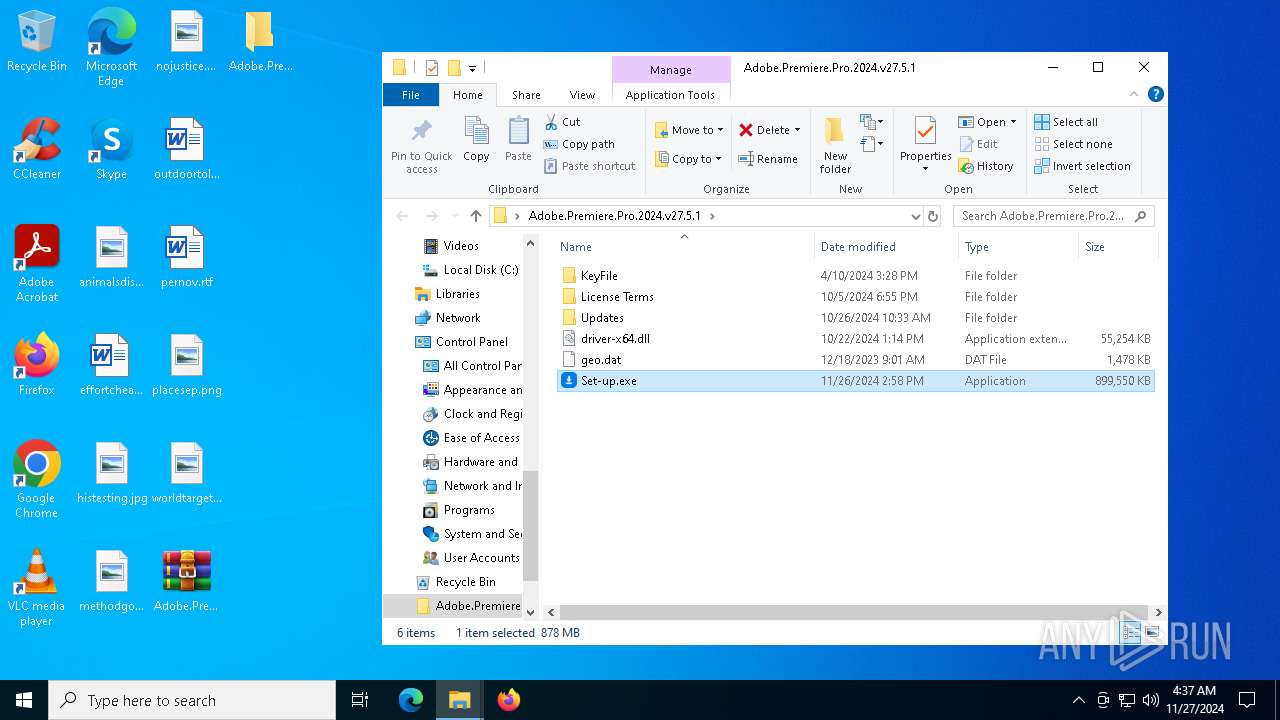Select the Updates folder
The width and height of the screenshot is (1280, 720).
click(855, 318)
